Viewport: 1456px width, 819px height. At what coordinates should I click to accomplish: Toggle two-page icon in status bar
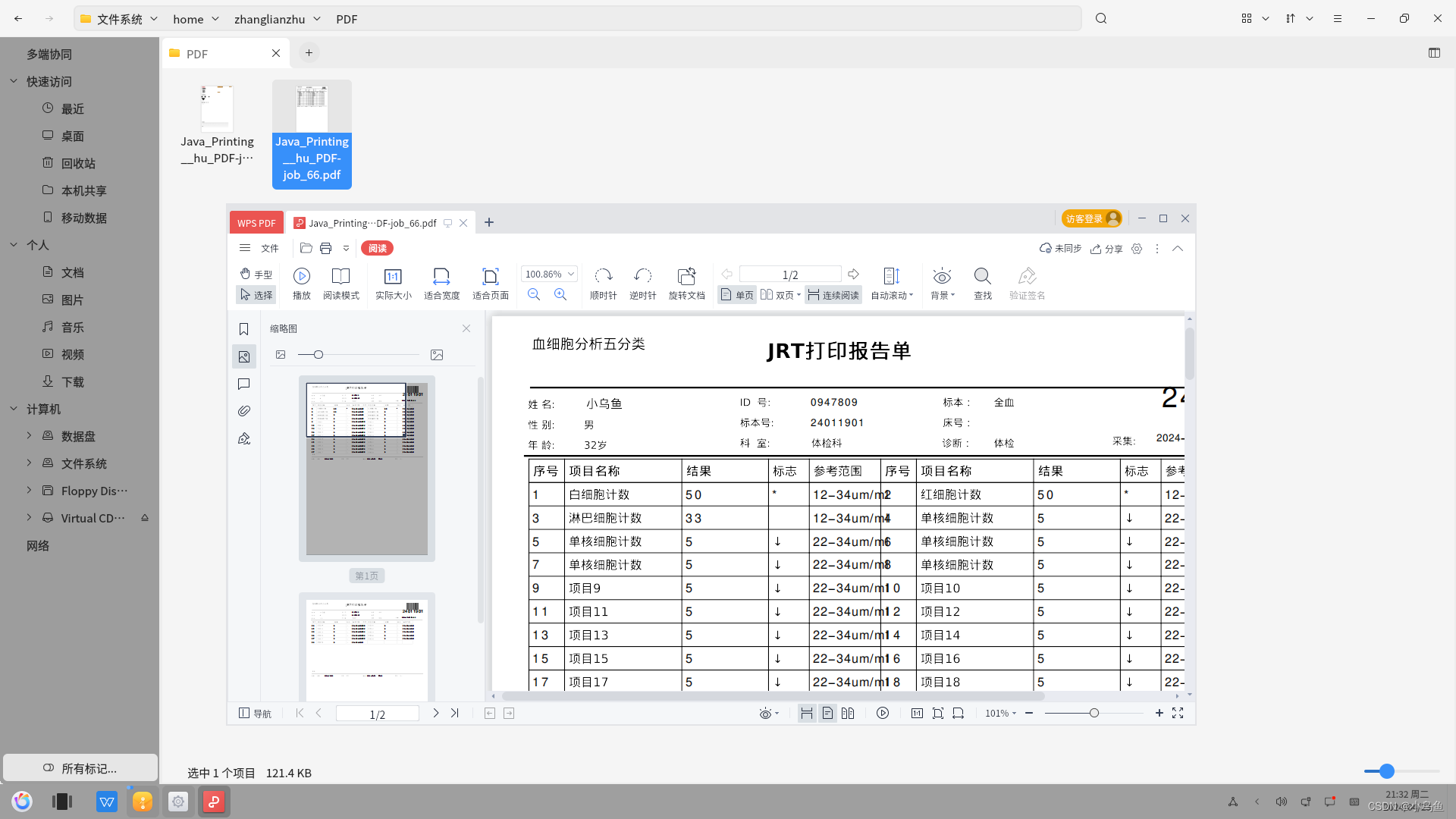(848, 713)
